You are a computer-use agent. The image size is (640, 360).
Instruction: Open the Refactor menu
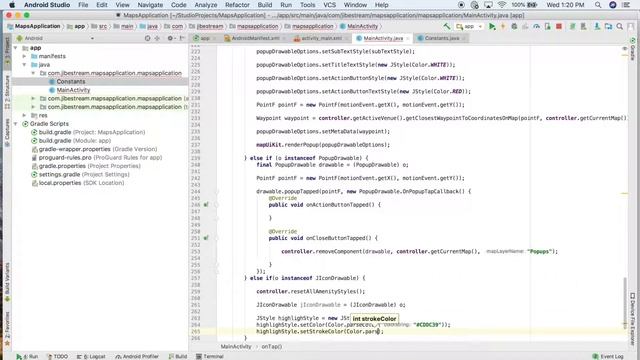(237, 5)
